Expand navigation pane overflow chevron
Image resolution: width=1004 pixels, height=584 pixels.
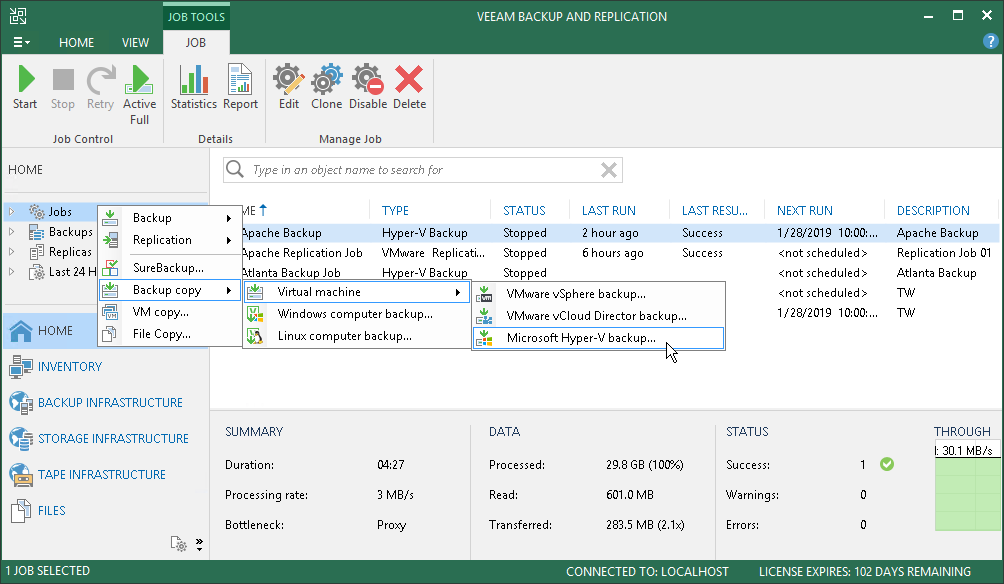199,544
